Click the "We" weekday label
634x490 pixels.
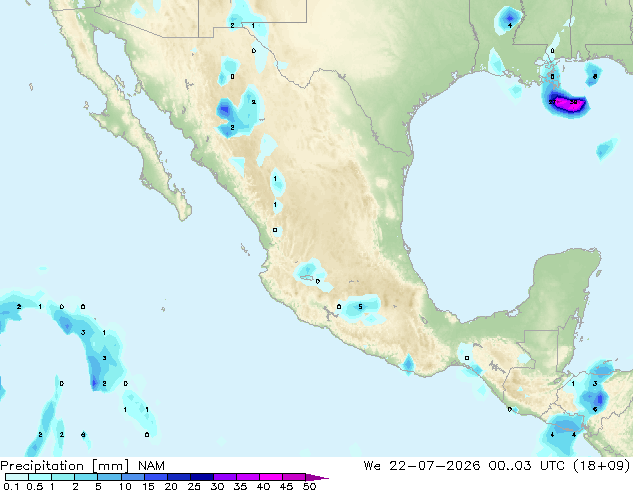point(372,466)
